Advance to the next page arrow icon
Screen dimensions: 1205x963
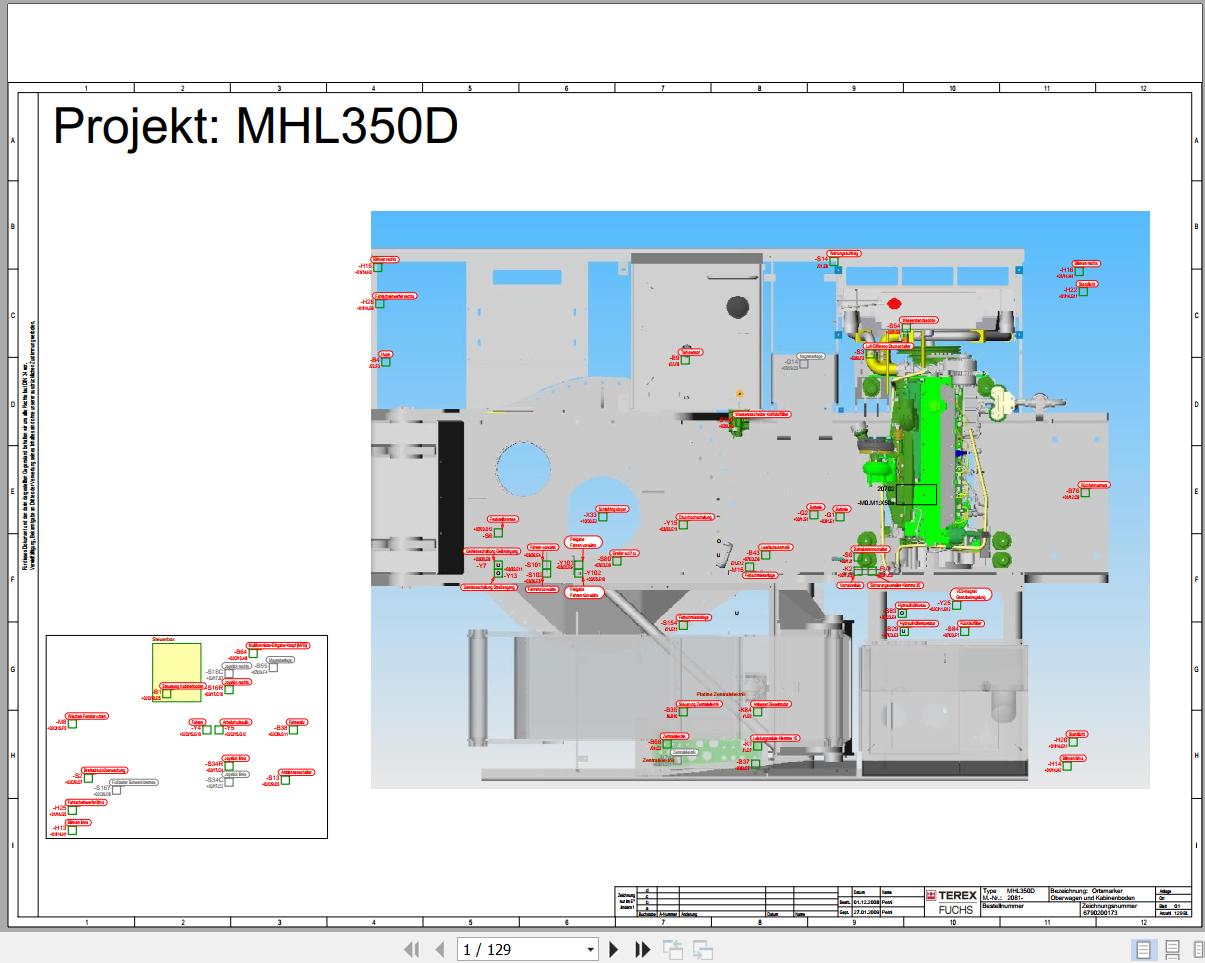pos(613,948)
